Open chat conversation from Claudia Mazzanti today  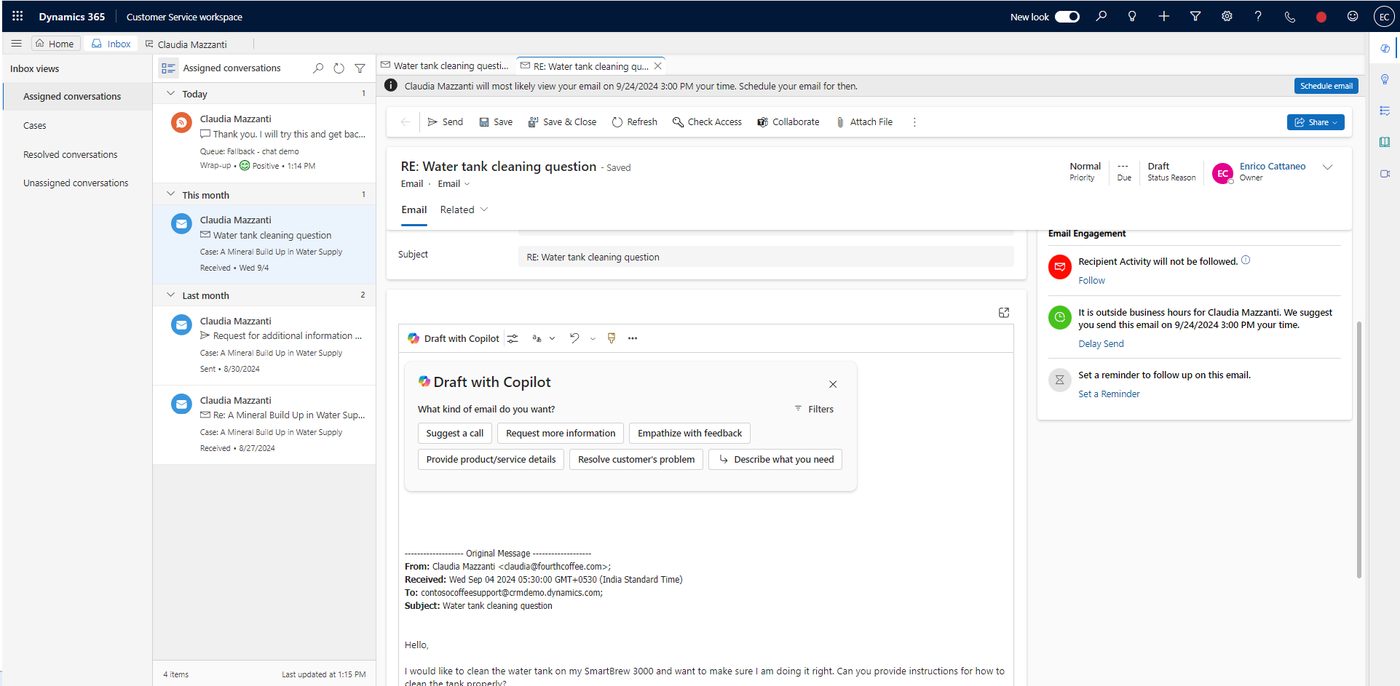(x=264, y=142)
